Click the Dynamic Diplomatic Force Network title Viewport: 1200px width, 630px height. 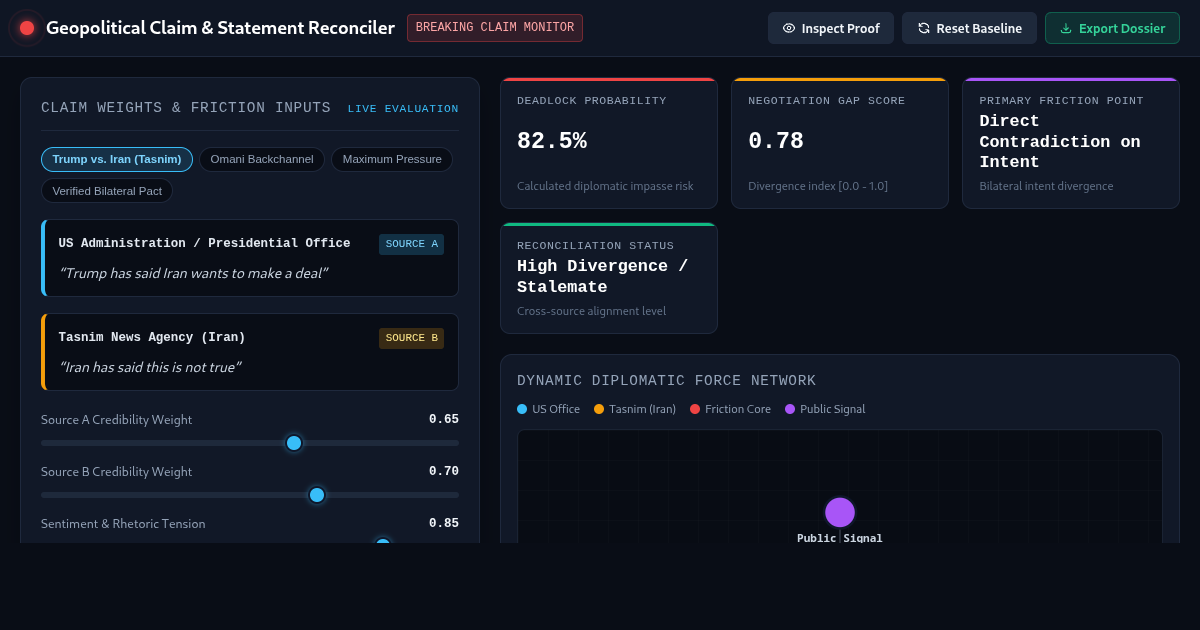[667, 381]
